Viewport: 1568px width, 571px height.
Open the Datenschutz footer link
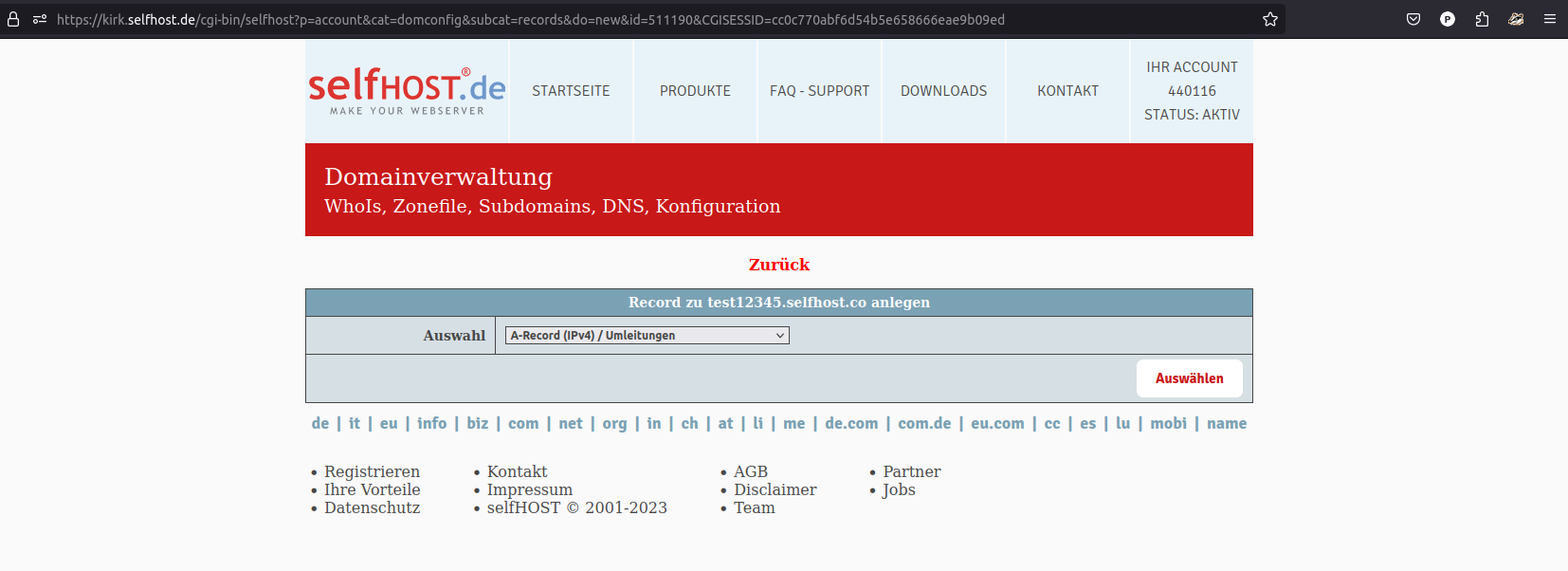click(x=372, y=507)
